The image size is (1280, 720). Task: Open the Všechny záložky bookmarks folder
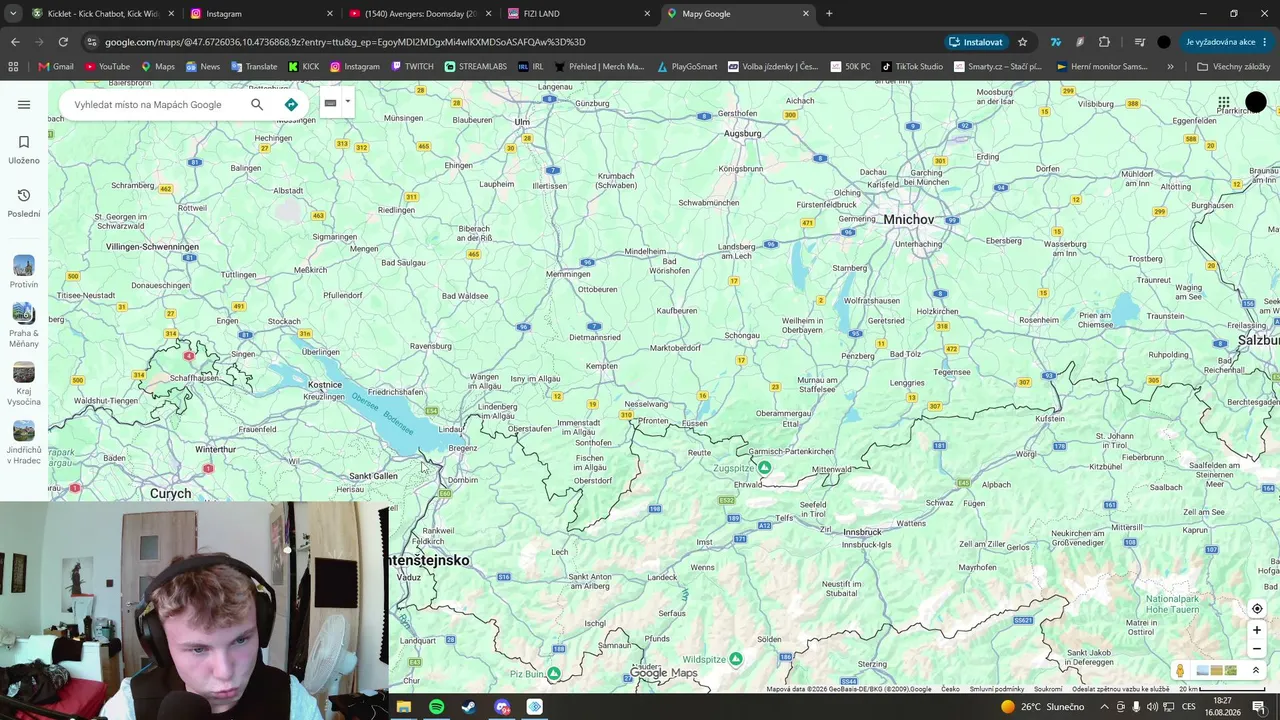pos(1233,67)
